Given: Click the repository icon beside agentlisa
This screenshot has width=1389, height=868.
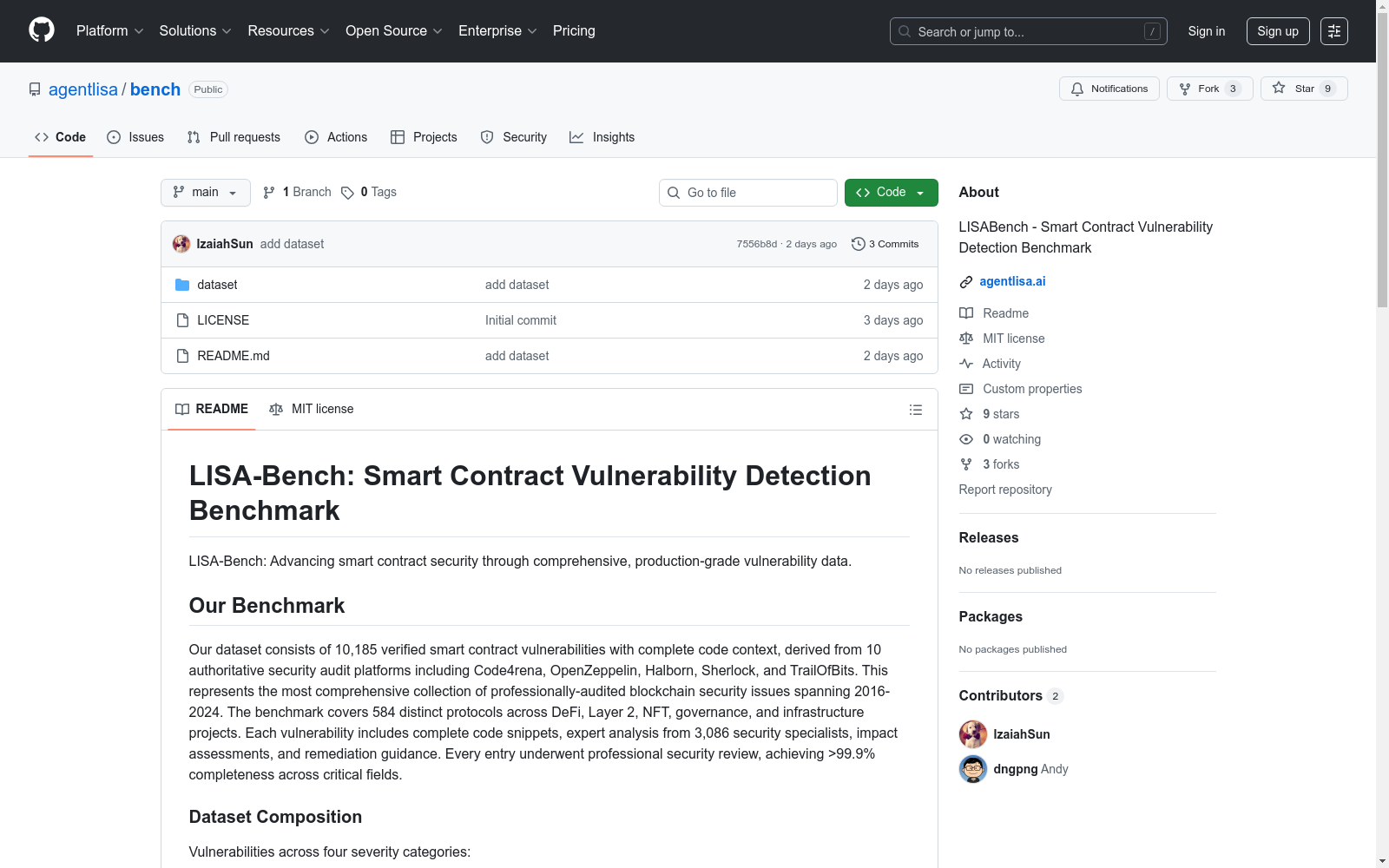Looking at the screenshot, I should (x=35, y=89).
